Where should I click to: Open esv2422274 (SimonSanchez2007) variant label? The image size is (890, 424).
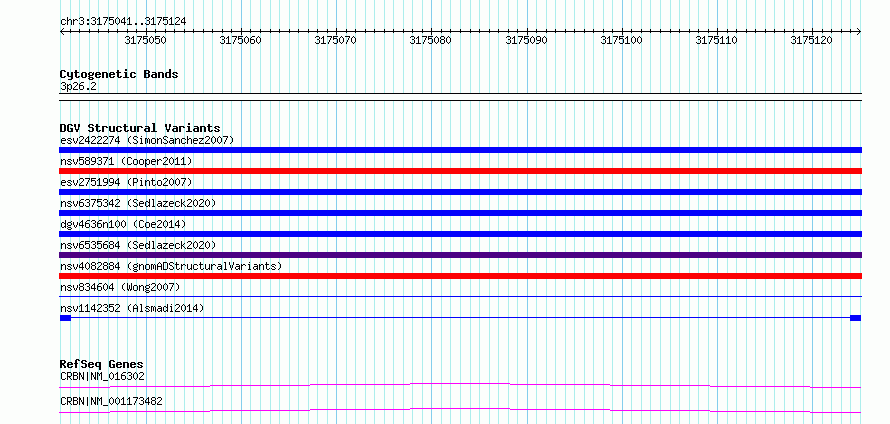coord(147,140)
